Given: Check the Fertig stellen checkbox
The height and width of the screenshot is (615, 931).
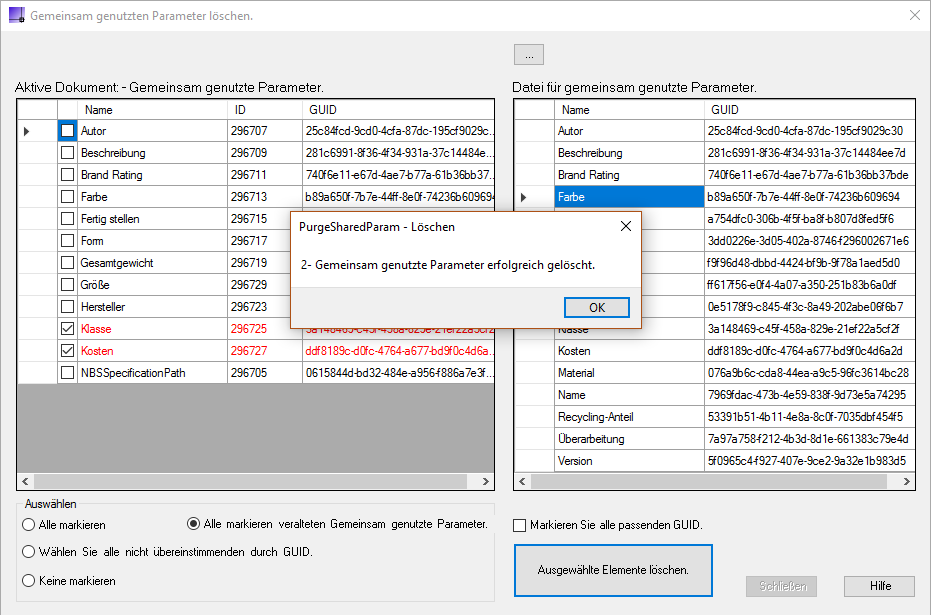Looking at the screenshot, I should coord(68,218).
